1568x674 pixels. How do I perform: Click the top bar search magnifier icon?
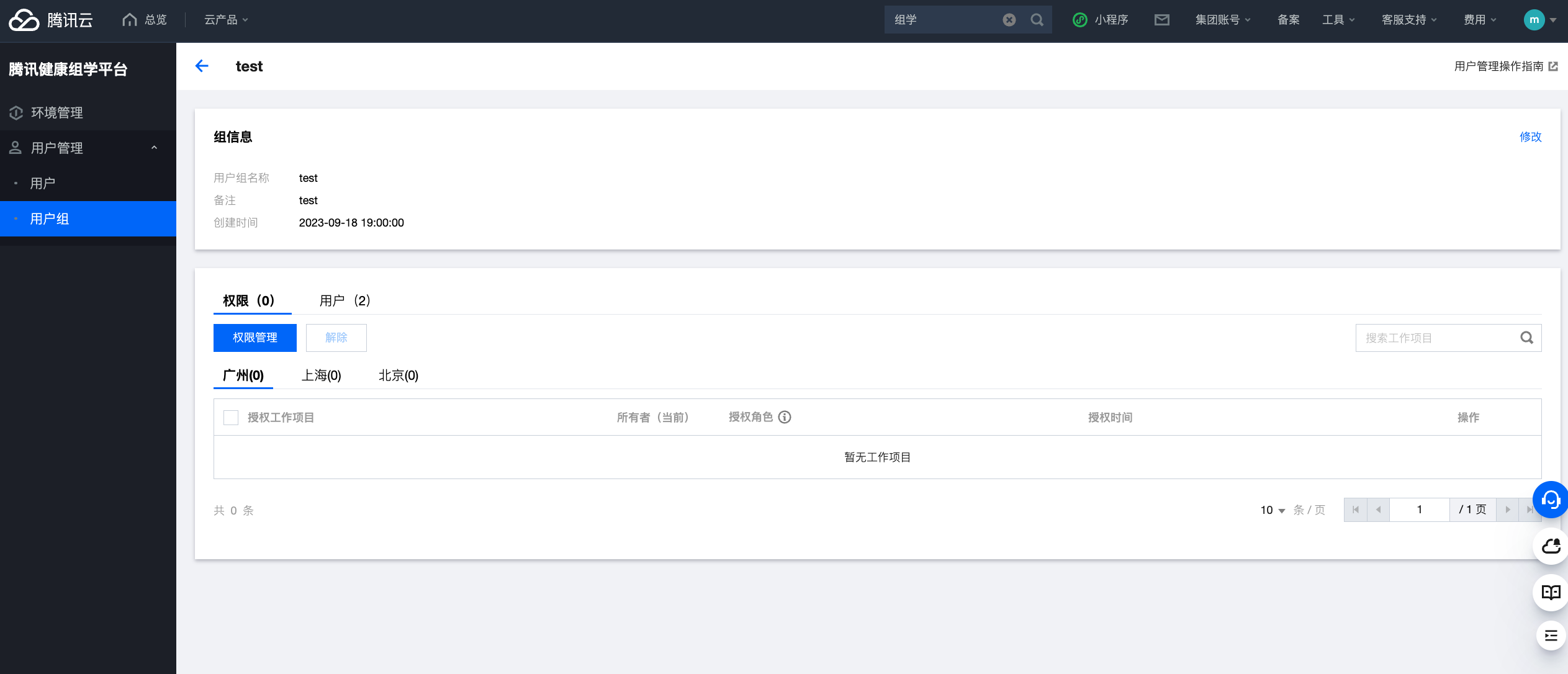(1037, 20)
